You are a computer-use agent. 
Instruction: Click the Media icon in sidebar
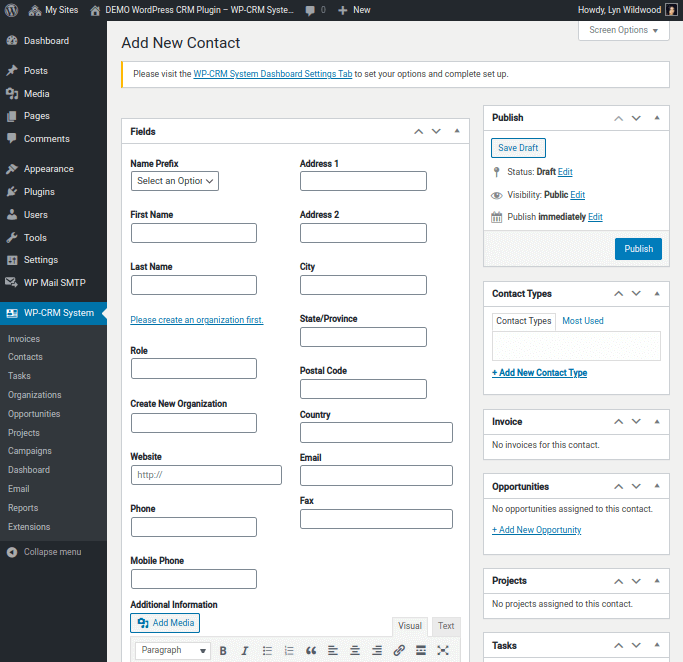(x=12, y=94)
